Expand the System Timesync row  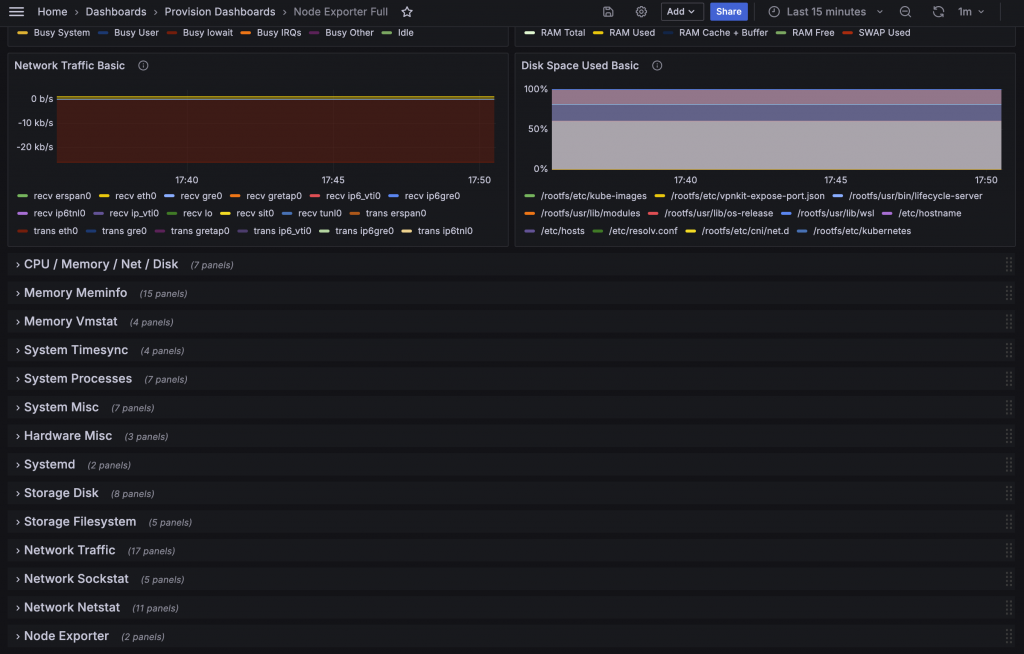click(x=76, y=350)
